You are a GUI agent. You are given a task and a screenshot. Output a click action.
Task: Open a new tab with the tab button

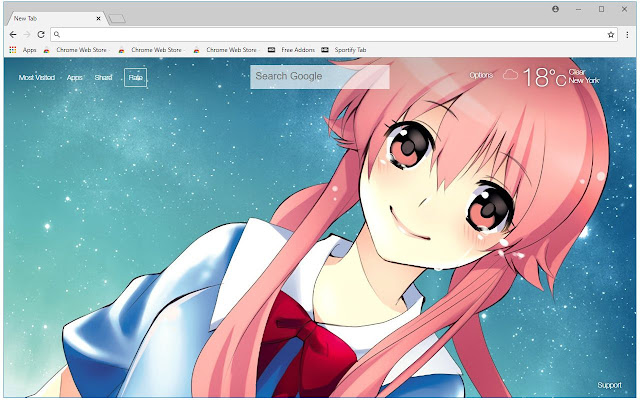[x=117, y=18]
